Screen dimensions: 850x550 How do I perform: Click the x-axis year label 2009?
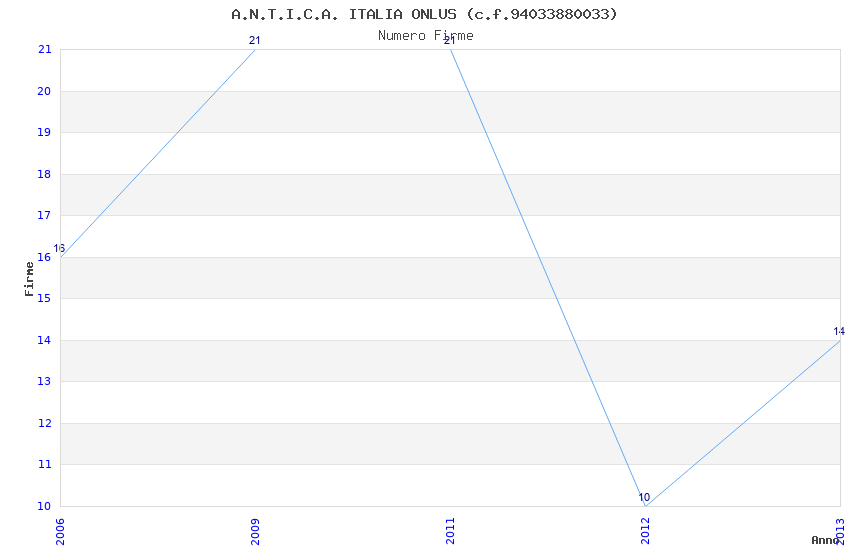255,532
